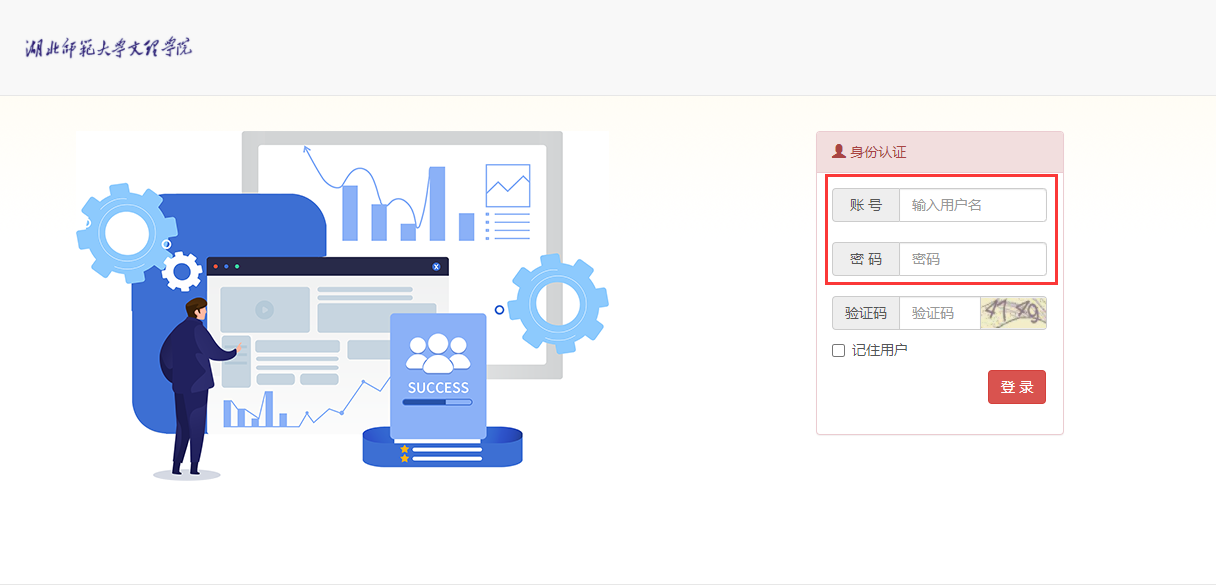Screen dimensions: 1216x585
Task: Click the 湖北师范大学文理学院 logo
Action: click(109, 48)
